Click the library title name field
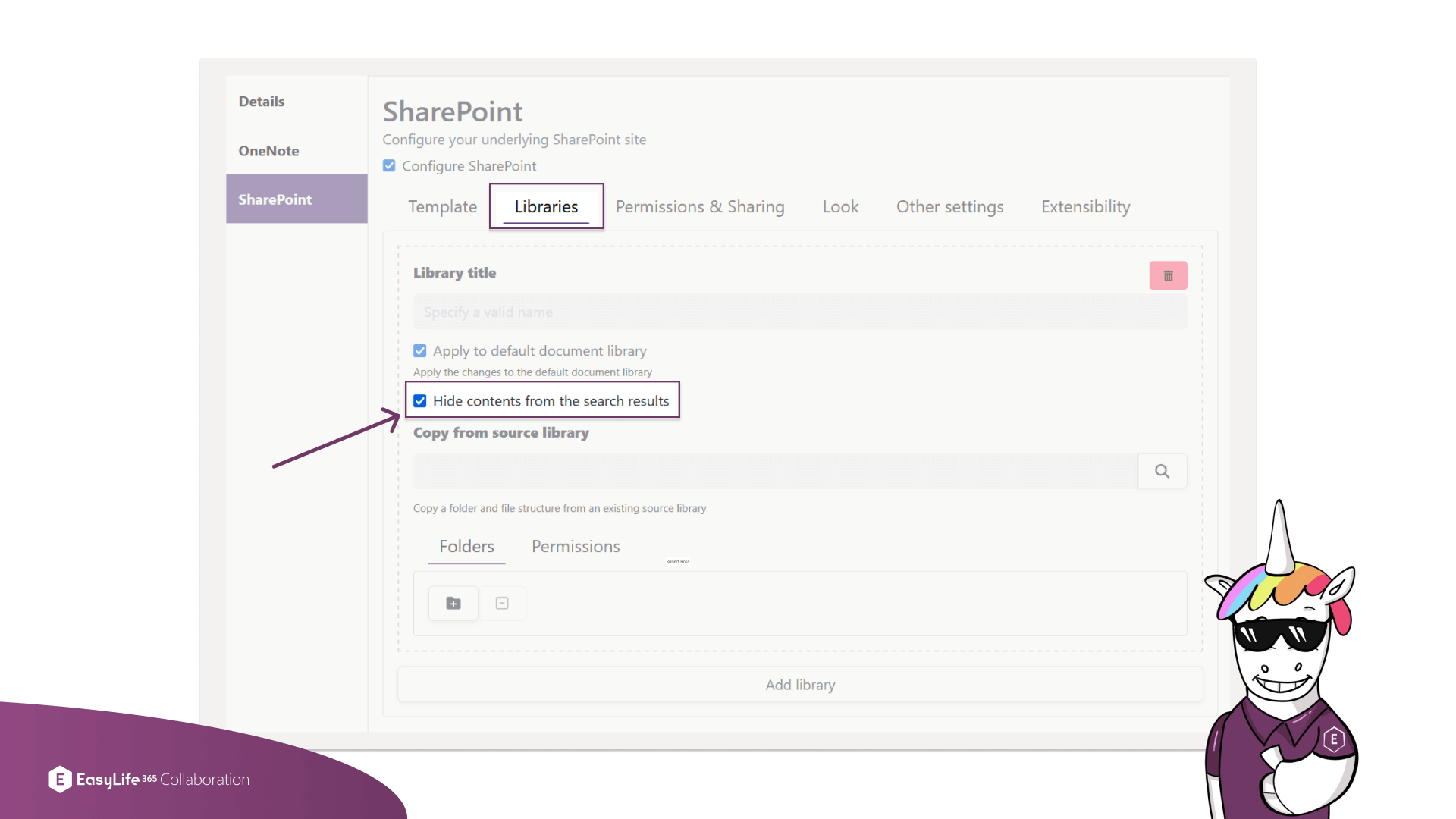 tap(799, 312)
